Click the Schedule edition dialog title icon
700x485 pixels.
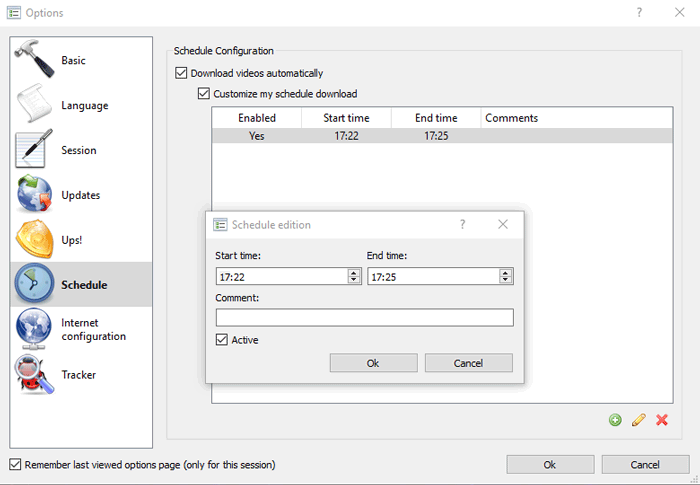(x=220, y=225)
